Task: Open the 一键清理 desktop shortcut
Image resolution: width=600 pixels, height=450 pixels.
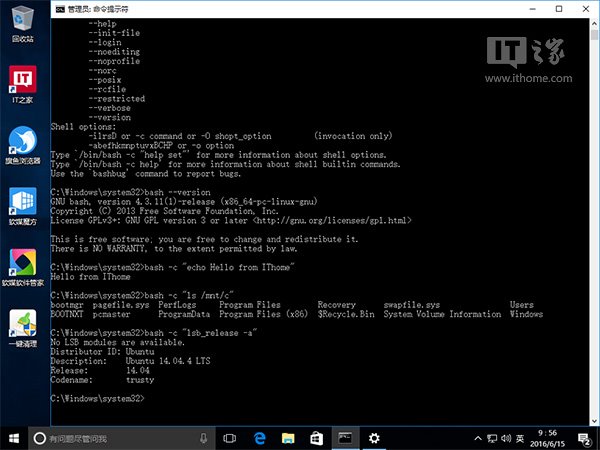Action: click(23, 328)
